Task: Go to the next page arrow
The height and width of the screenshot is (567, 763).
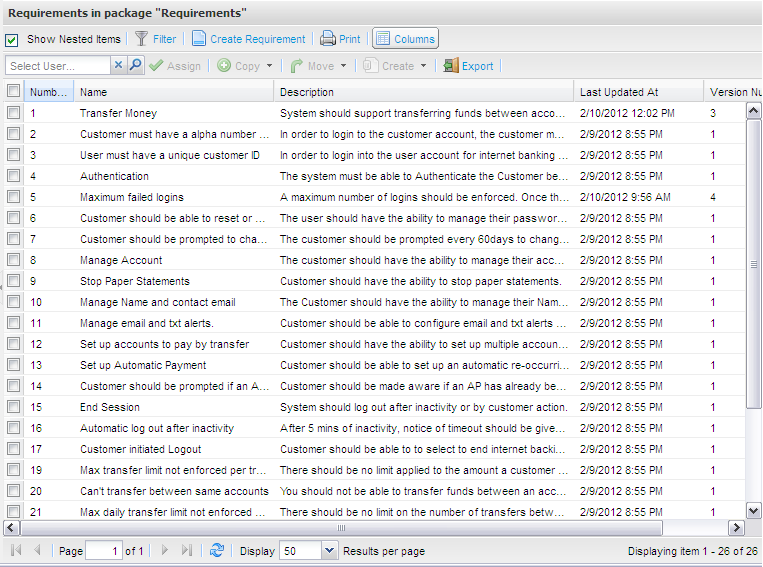Action: click(x=165, y=551)
